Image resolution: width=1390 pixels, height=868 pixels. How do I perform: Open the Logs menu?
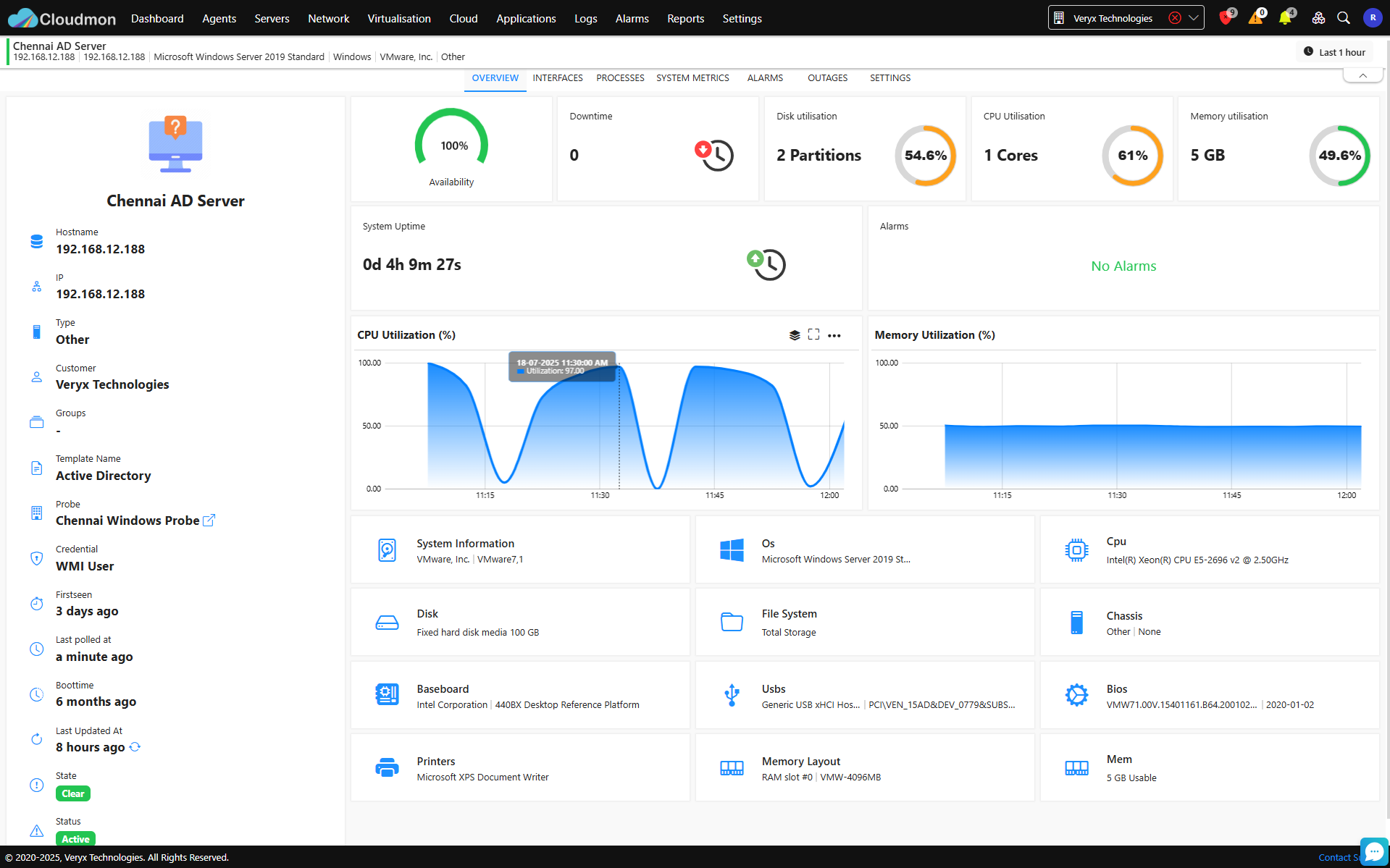pos(585,18)
